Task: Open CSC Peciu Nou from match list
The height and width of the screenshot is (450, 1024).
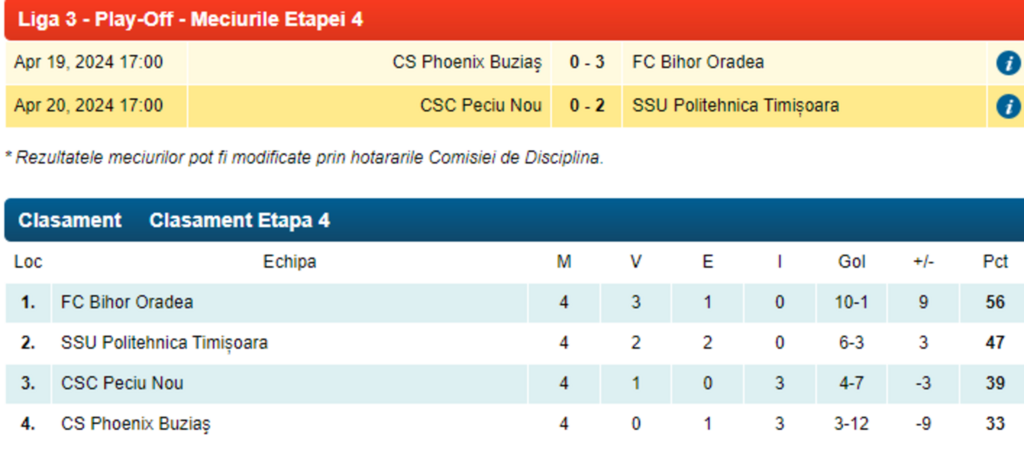Action: click(480, 105)
